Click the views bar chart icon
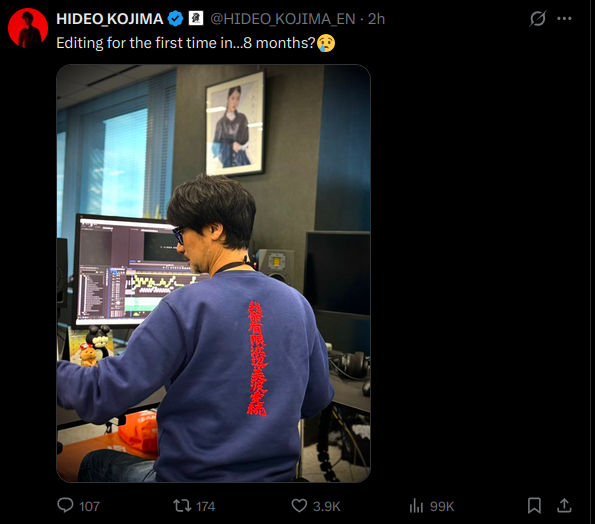The height and width of the screenshot is (524, 595). click(x=416, y=506)
